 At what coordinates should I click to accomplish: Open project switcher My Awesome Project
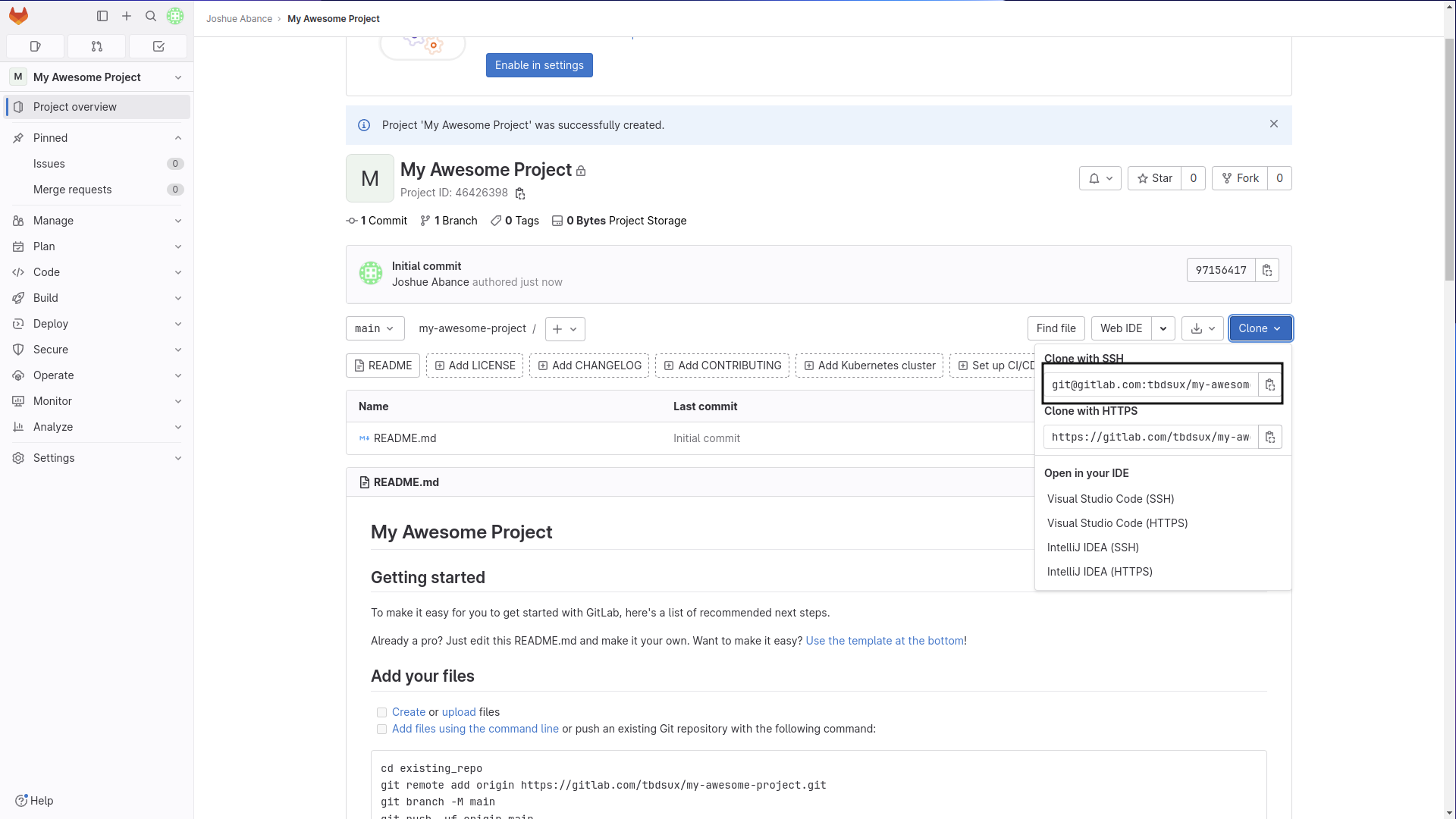click(x=97, y=77)
